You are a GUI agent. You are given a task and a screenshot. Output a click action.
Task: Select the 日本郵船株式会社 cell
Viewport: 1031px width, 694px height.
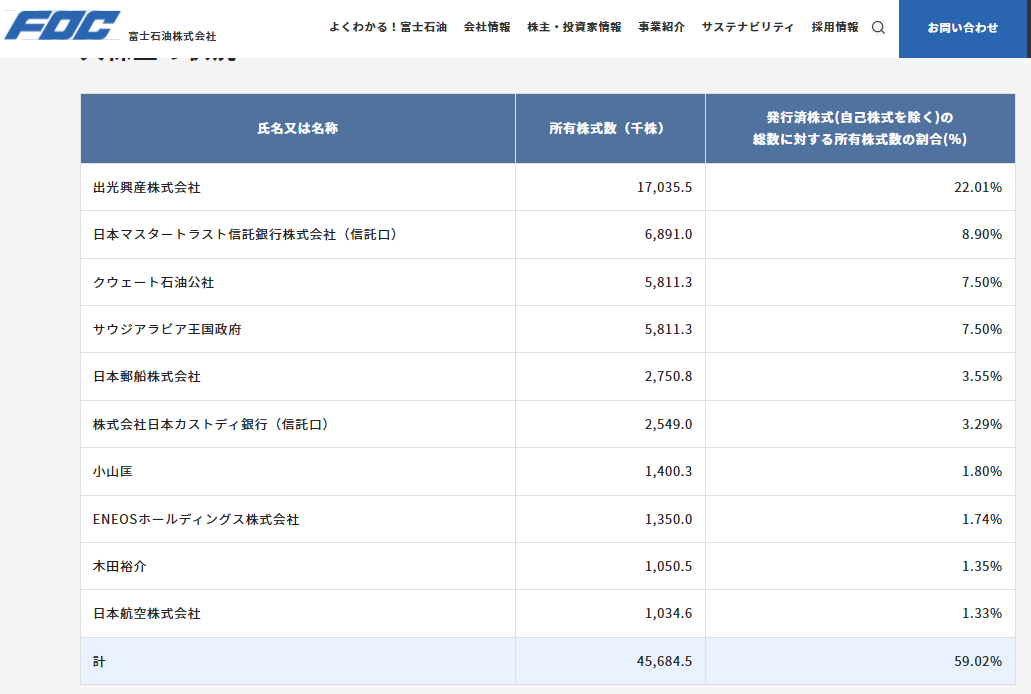click(298, 376)
